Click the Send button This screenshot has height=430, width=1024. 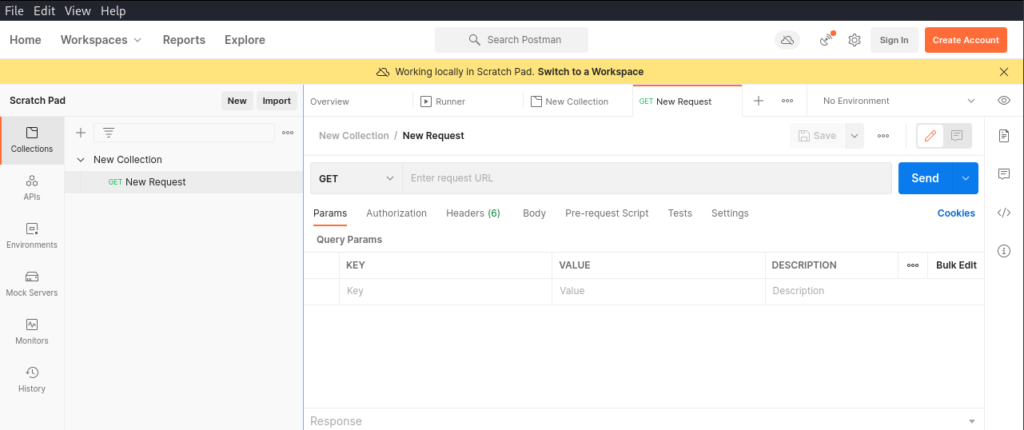pos(925,178)
